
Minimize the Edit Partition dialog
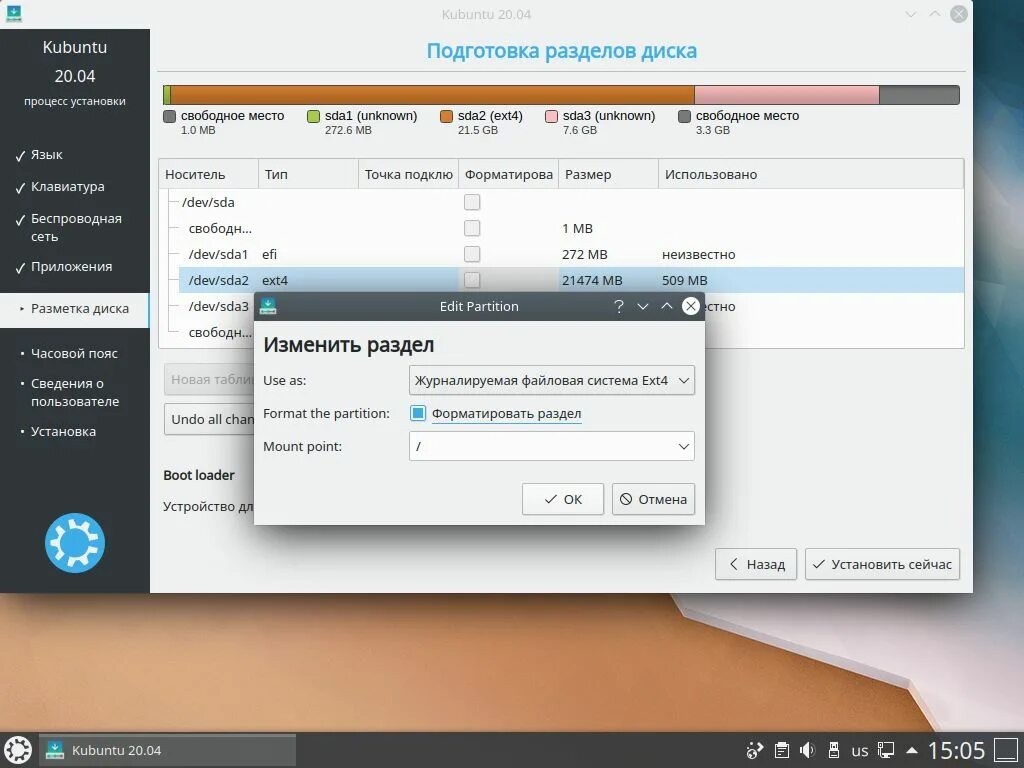click(x=643, y=306)
